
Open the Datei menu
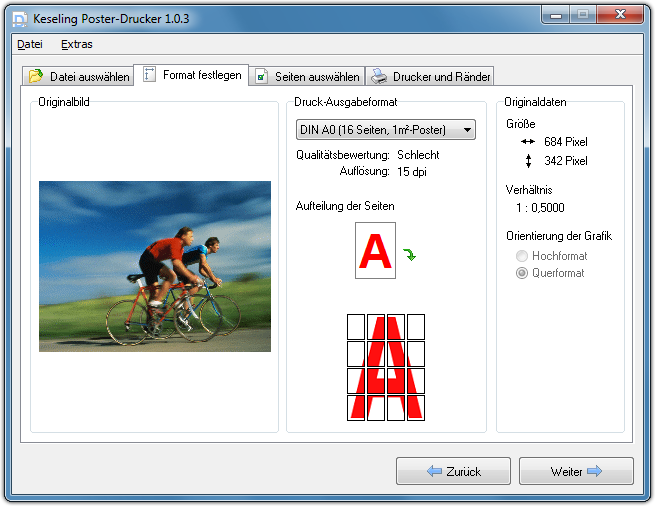click(x=30, y=44)
